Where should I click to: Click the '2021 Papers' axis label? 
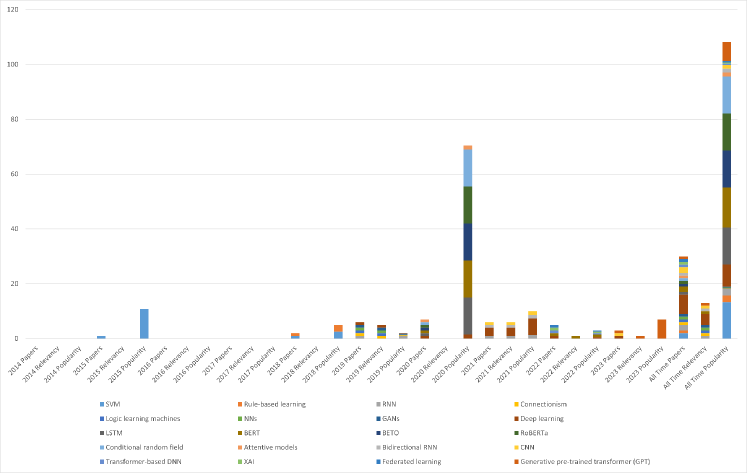[476, 361]
